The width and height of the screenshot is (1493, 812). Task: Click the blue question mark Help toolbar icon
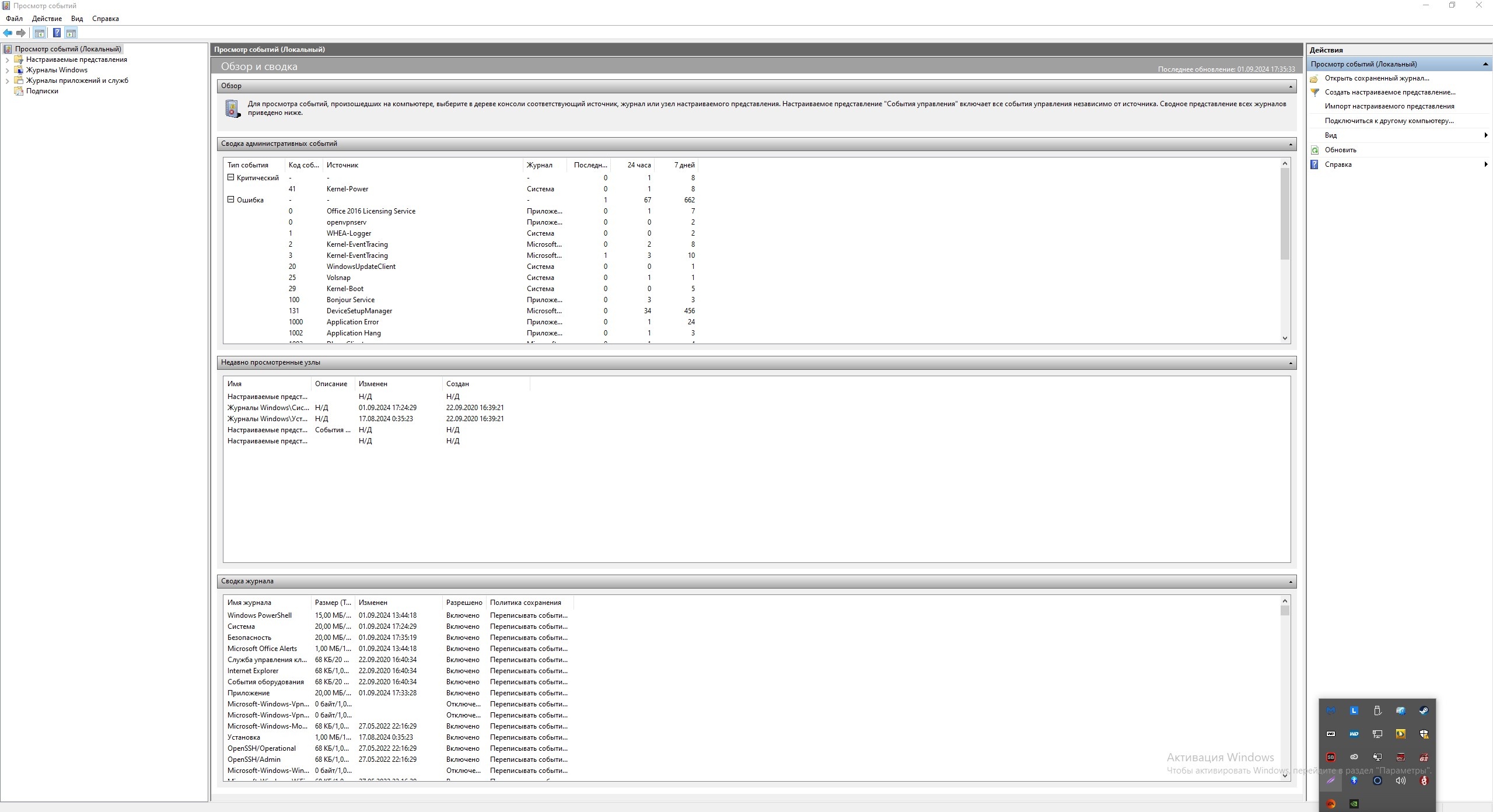pyautogui.click(x=57, y=33)
